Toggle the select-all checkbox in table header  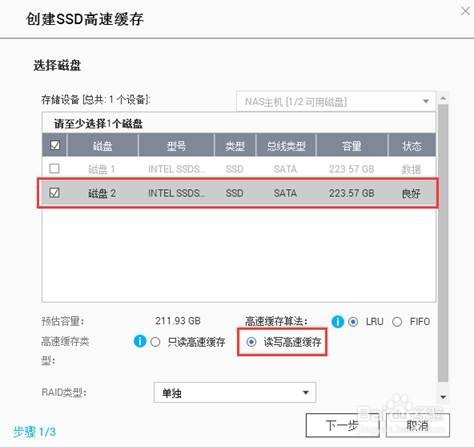[x=55, y=145]
